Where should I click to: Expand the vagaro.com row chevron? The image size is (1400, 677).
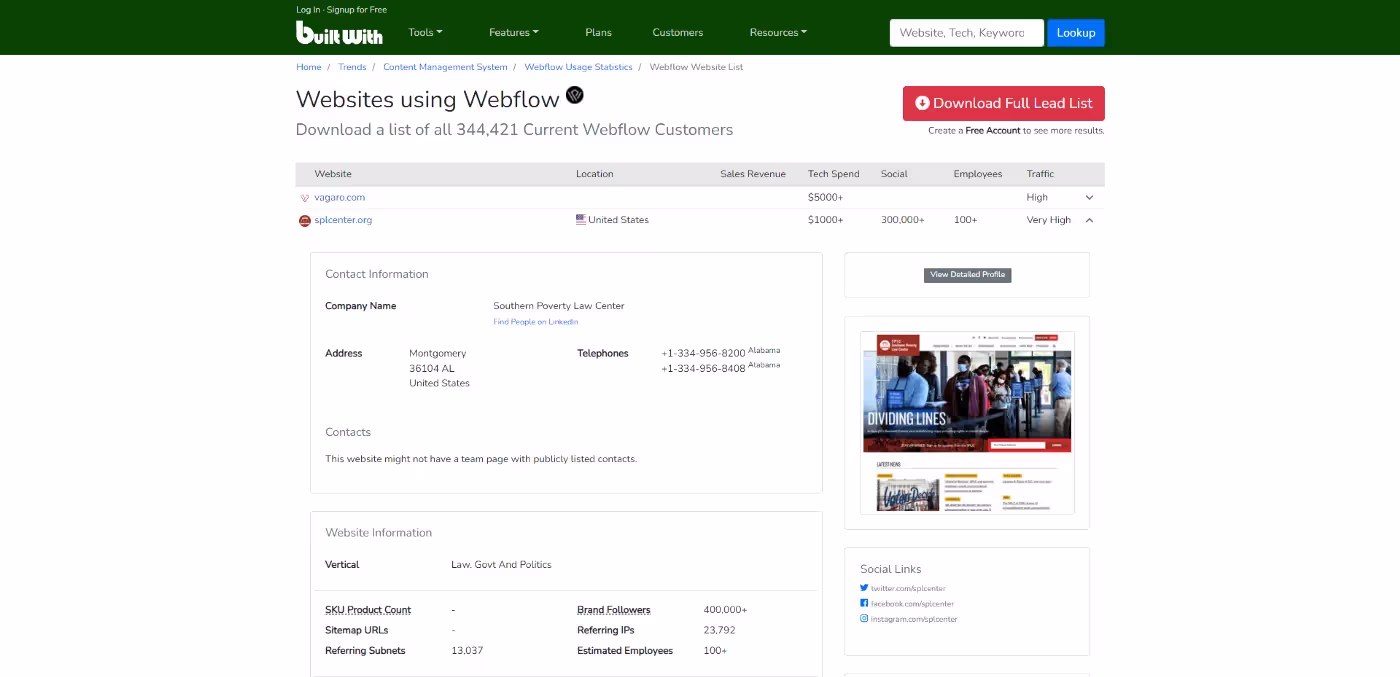coord(1089,198)
